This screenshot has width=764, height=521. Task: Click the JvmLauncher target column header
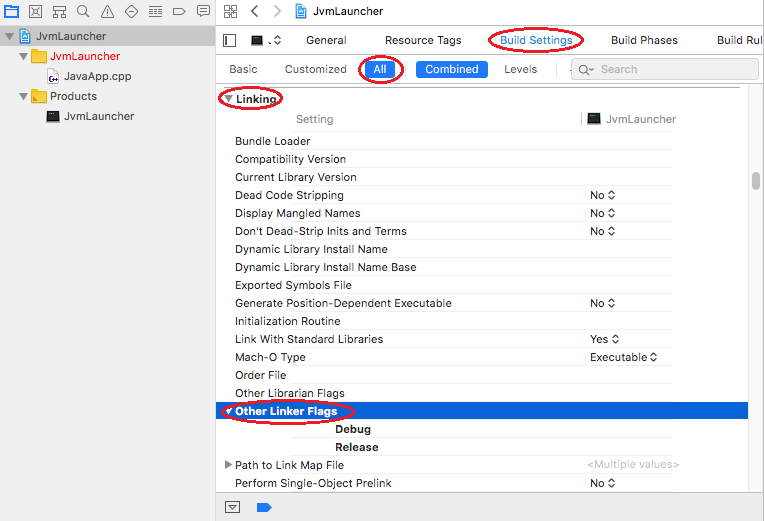(632, 119)
